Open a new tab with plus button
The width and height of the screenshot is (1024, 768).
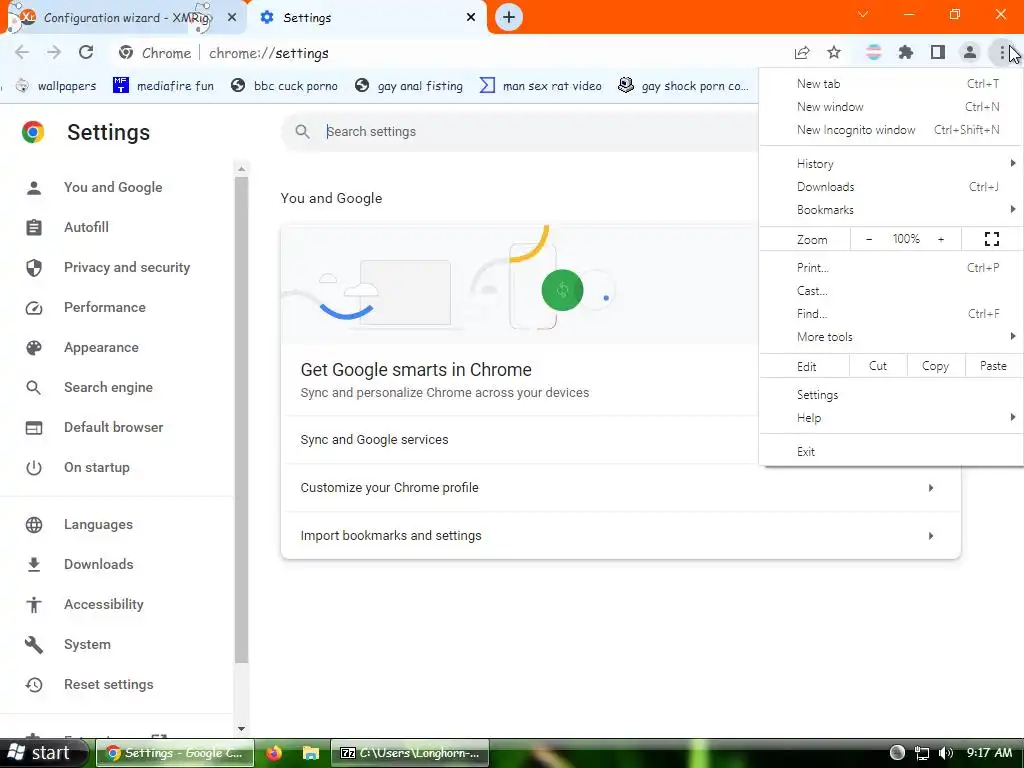[509, 17]
